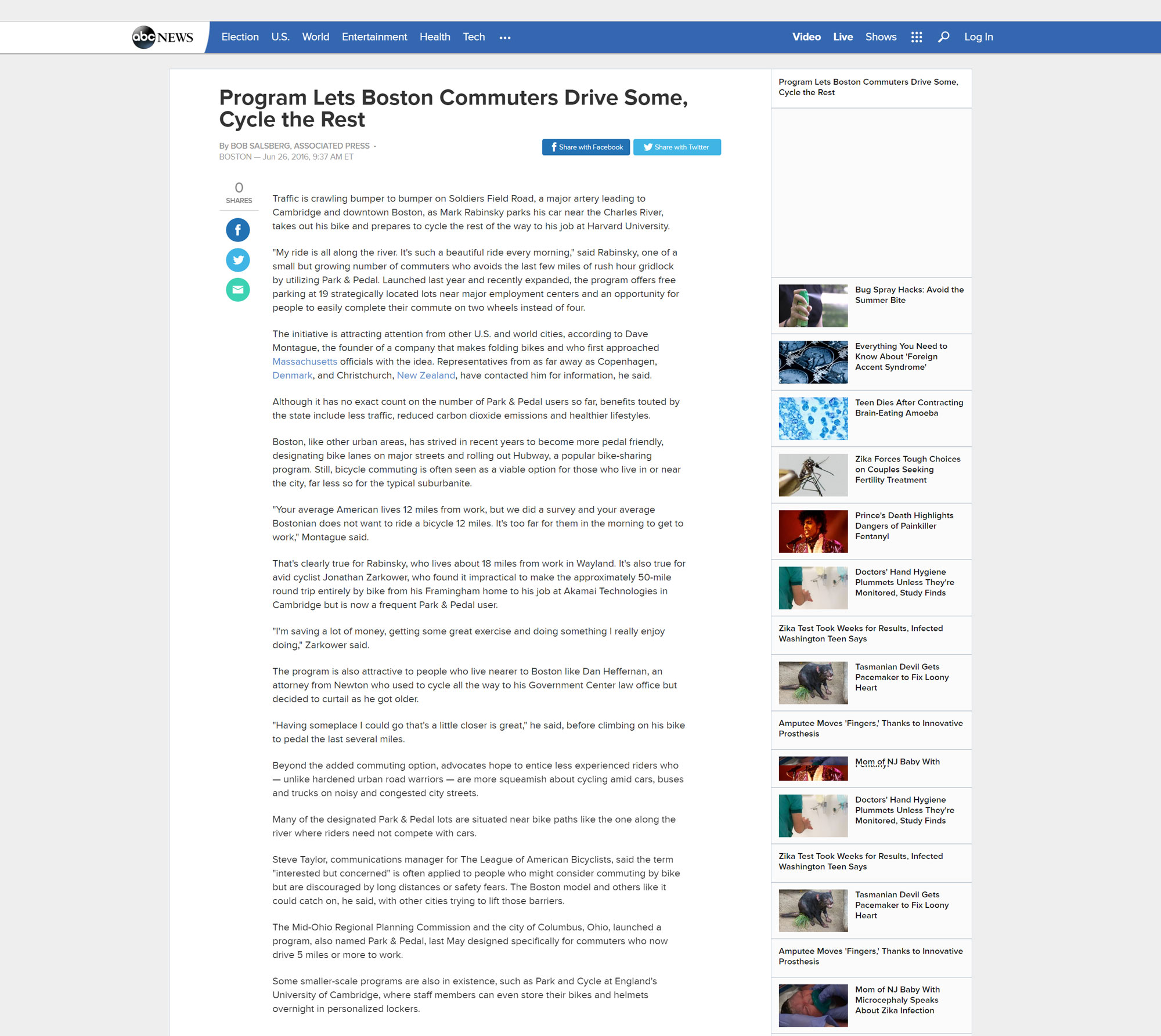Viewport: 1161px width, 1036px height.
Task: Open Prince's Death story thumbnail
Action: 813,532
